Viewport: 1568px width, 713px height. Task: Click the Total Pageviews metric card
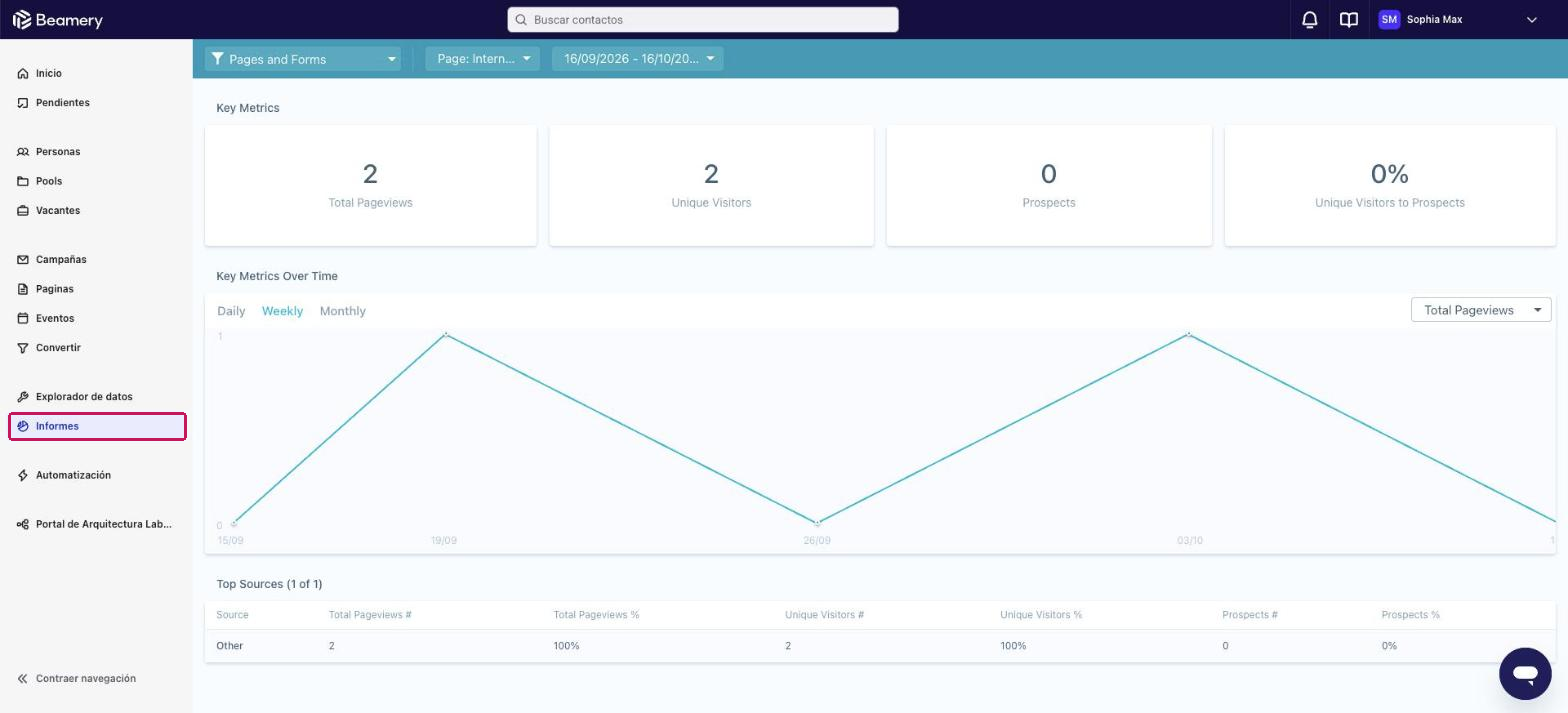[371, 185]
